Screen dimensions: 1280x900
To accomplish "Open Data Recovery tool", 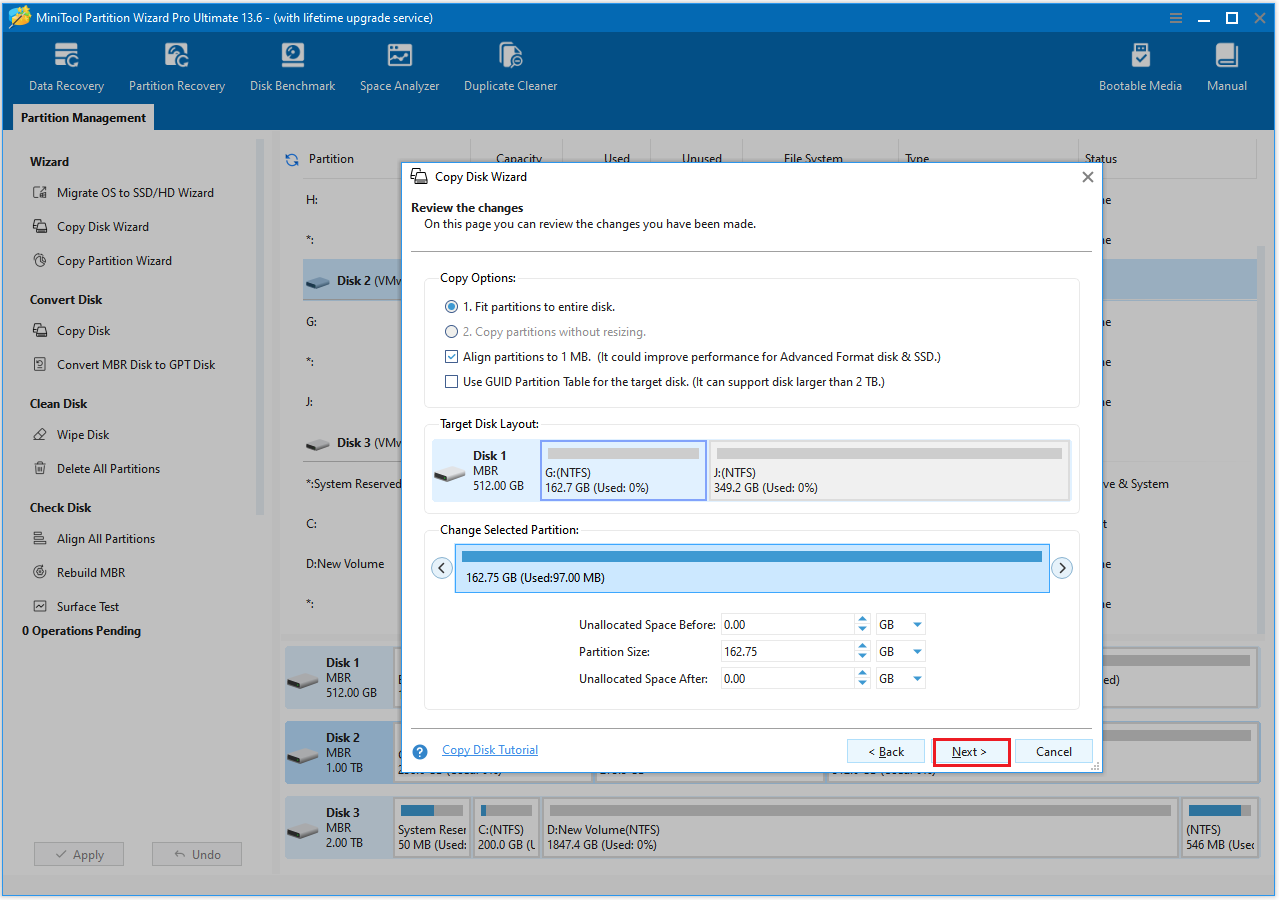I will coord(66,67).
